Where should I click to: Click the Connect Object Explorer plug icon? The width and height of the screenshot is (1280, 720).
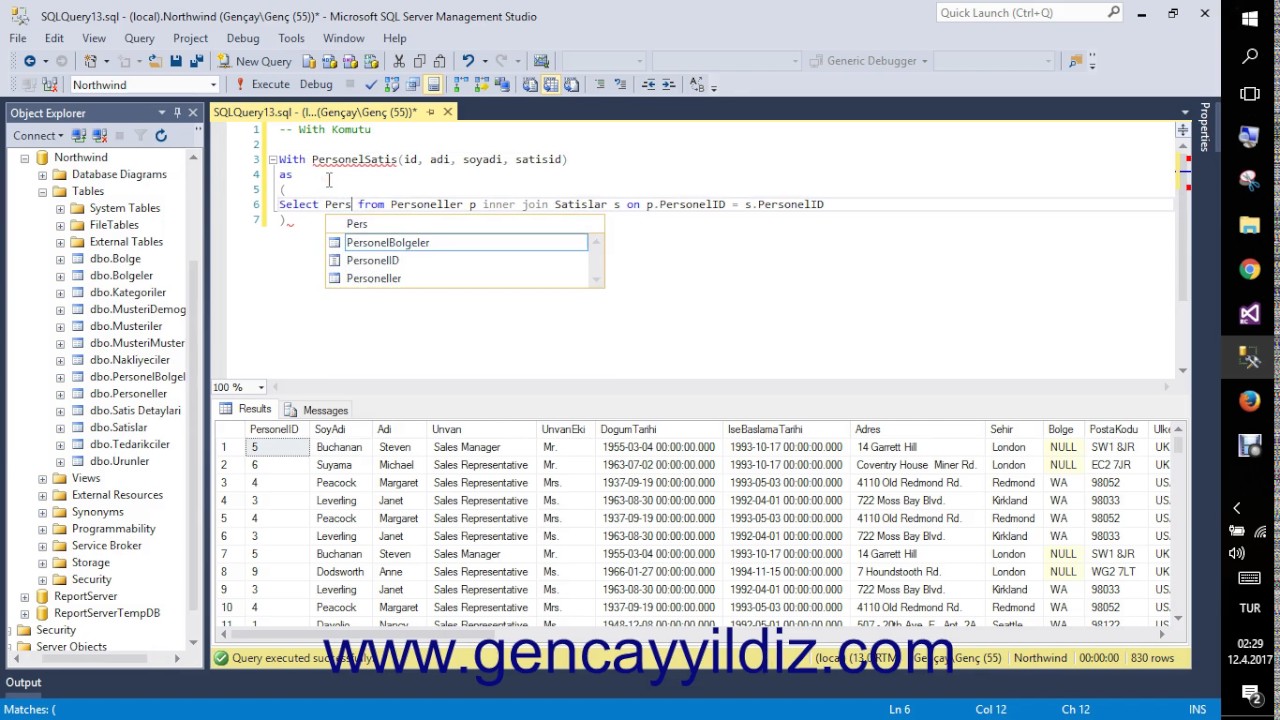[81, 135]
